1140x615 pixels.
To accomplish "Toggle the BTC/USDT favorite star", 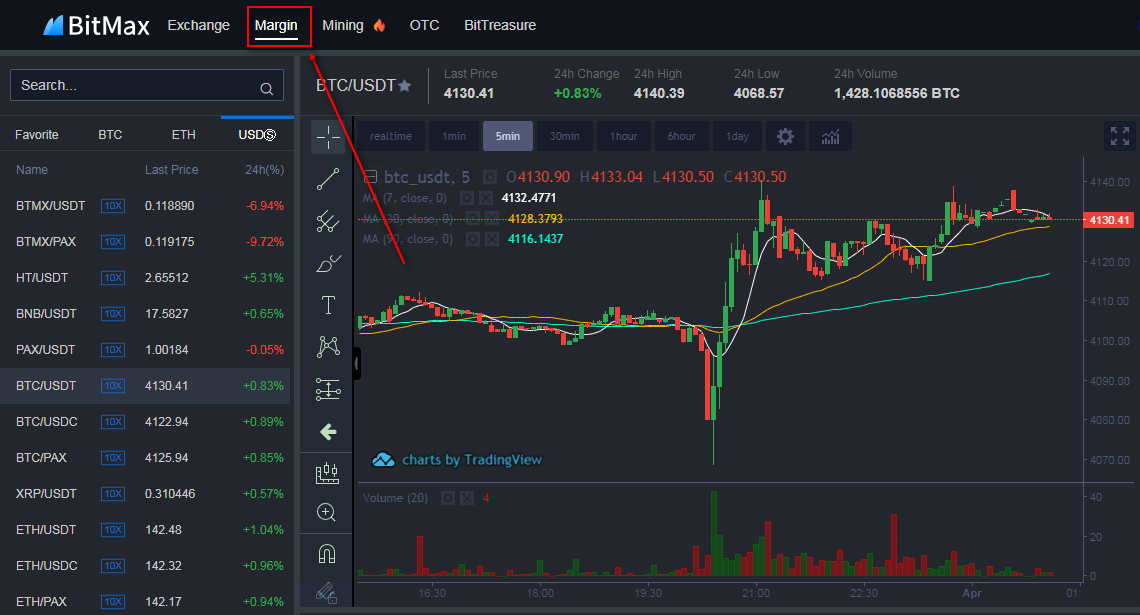I will pyautogui.click(x=405, y=86).
